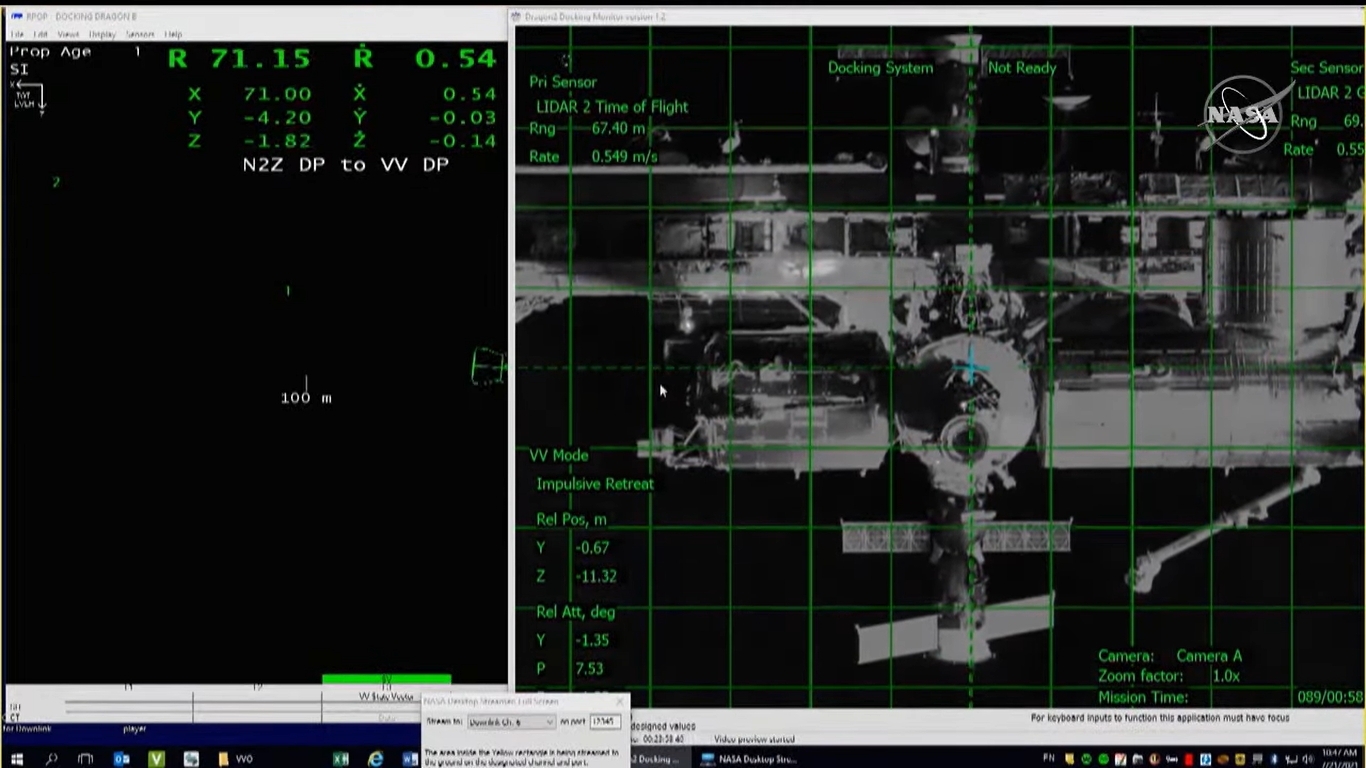
Task: Click the NASA logo on the camera view
Action: pyautogui.click(x=1242, y=113)
